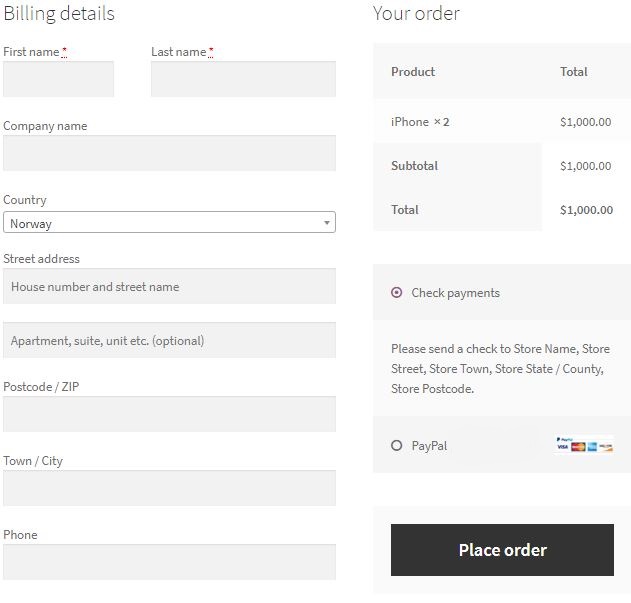Click the First name input field
The image size is (631, 603).
pos(58,79)
